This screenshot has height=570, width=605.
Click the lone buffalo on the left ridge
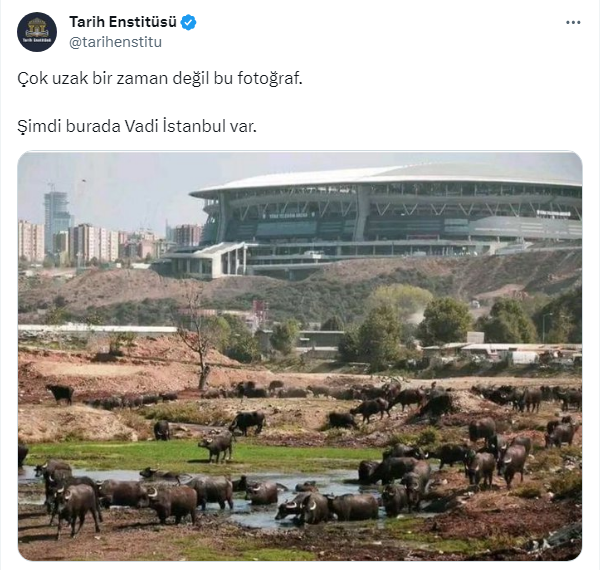tap(60, 394)
